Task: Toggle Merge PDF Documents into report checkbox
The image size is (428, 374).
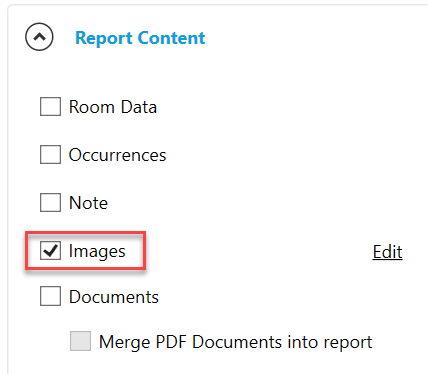Action: [x=80, y=341]
